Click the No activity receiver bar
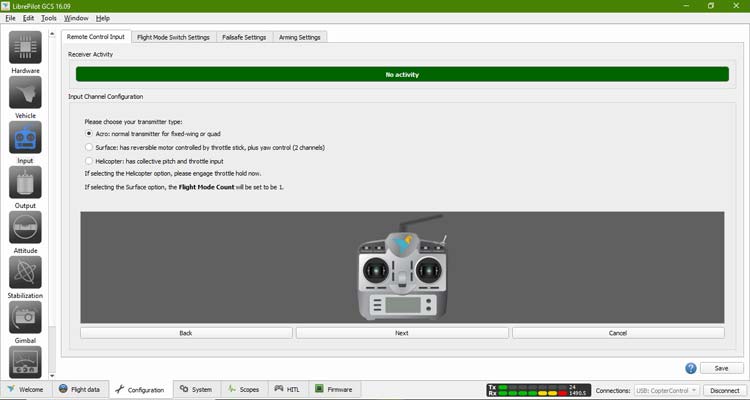 tap(402, 75)
